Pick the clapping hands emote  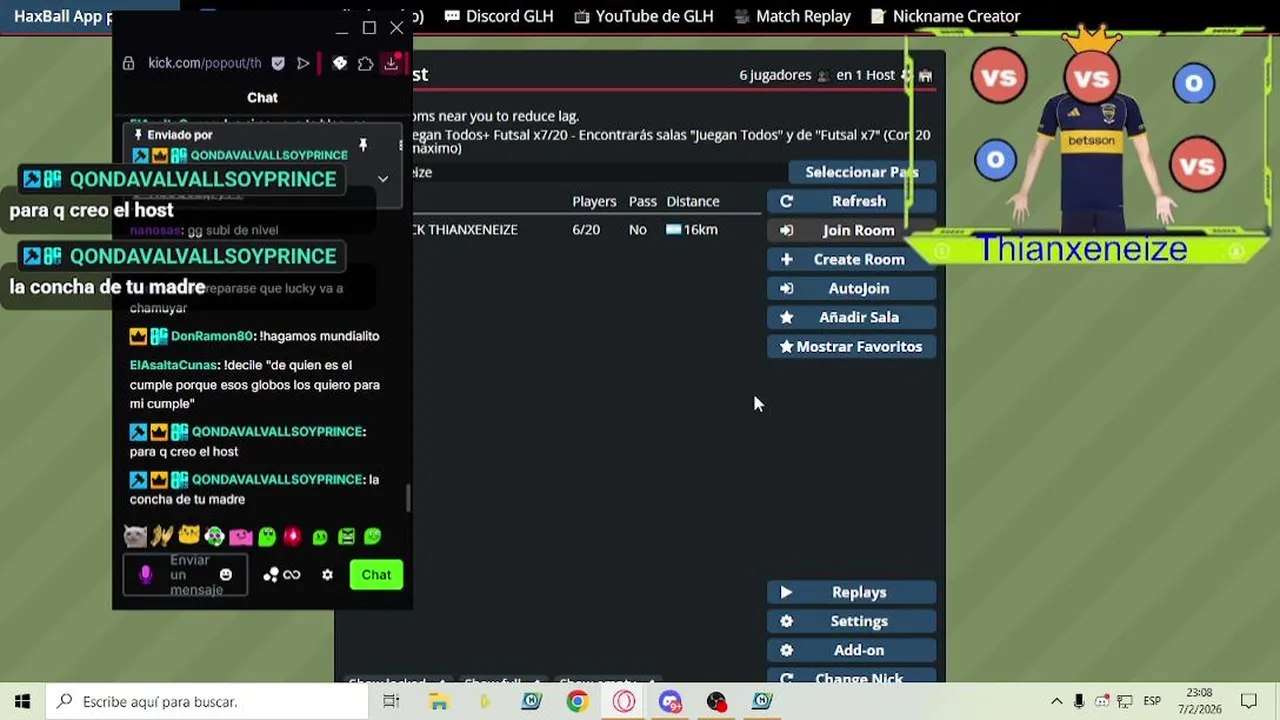tap(162, 537)
